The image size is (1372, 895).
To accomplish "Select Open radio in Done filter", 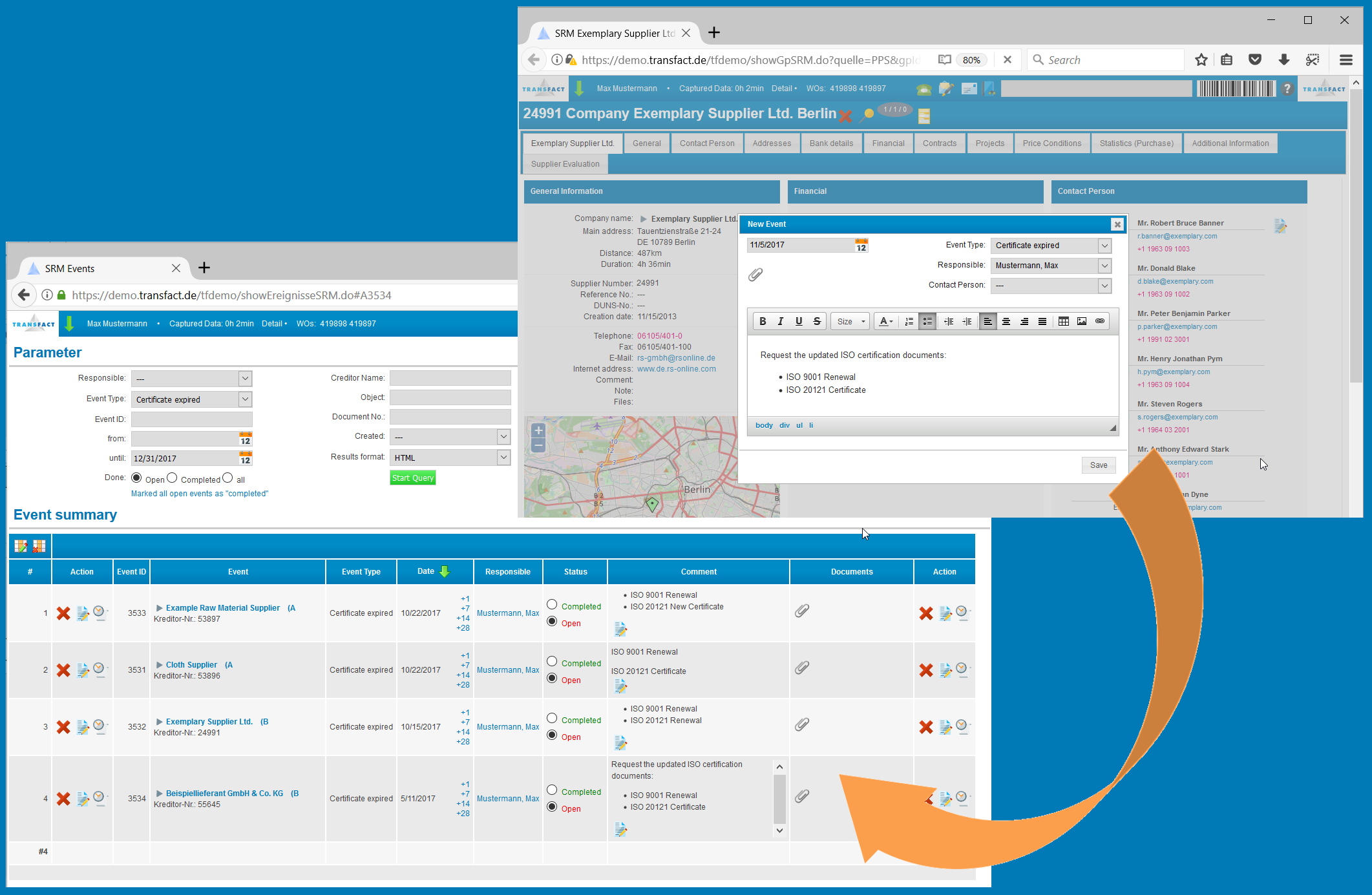I will pos(136,478).
